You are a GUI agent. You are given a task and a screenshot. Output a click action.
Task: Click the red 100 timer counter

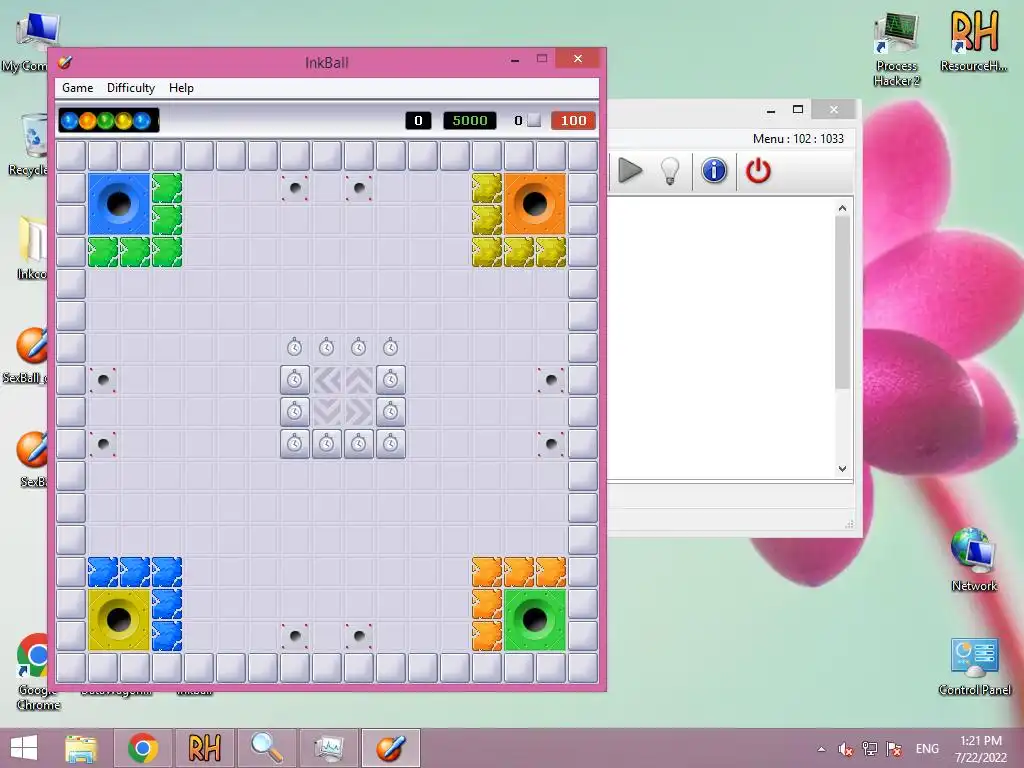click(573, 120)
